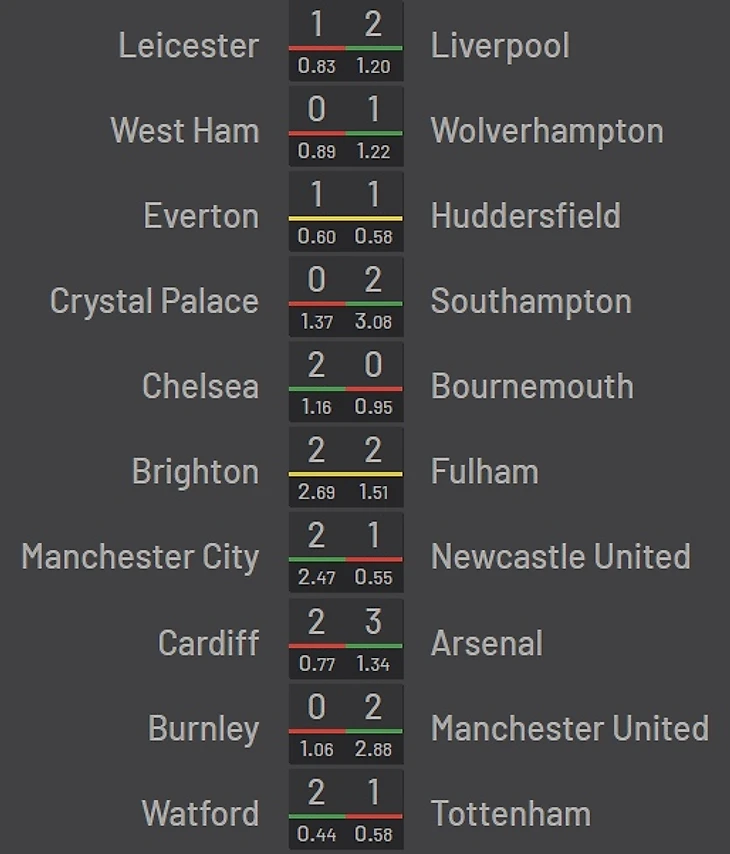Click the Brighton 2-2 Fulham score box
This screenshot has height=854, width=730.
click(x=346, y=467)
